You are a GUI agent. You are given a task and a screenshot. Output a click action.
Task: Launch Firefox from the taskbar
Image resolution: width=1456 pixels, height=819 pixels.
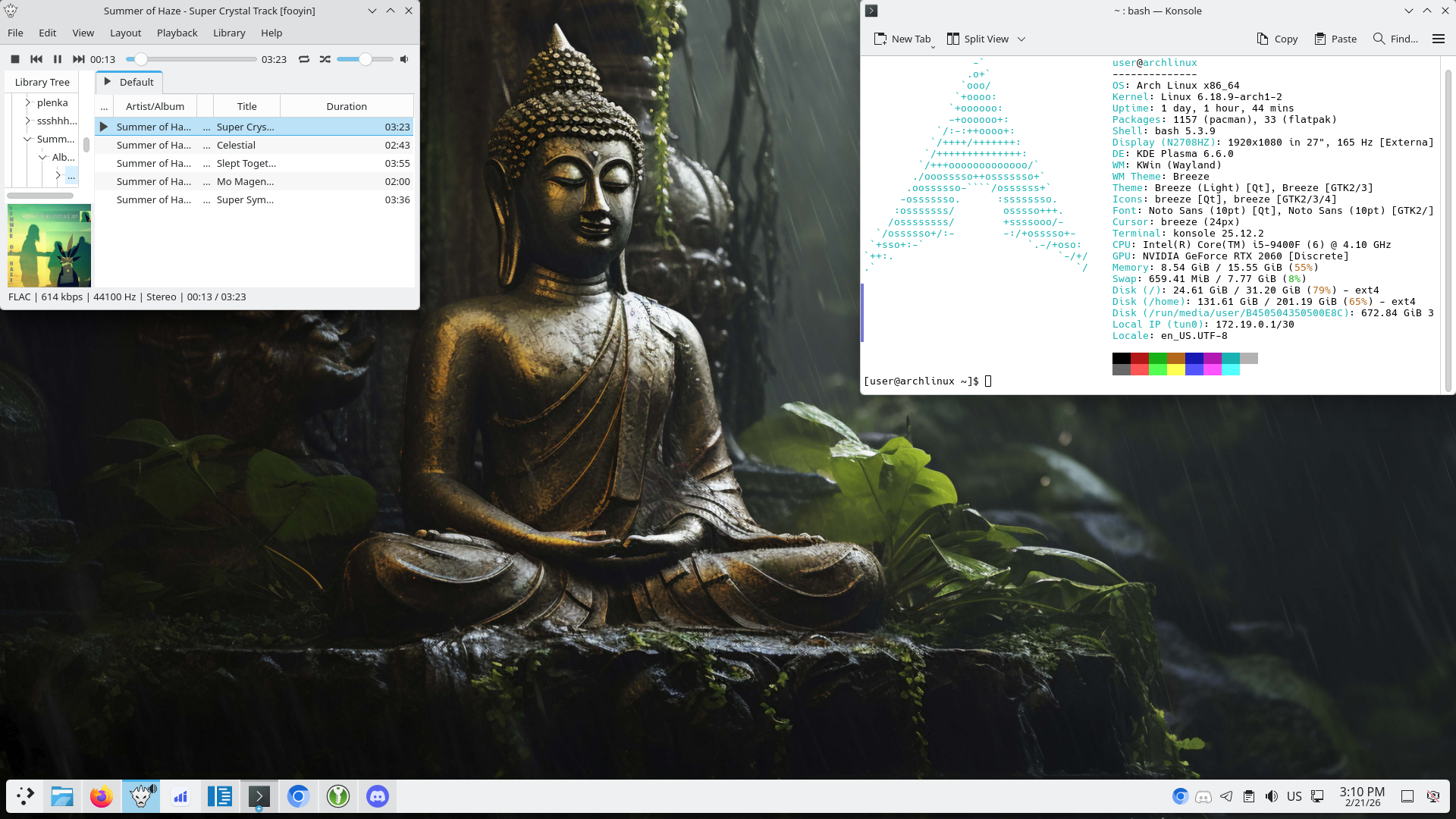101,796
